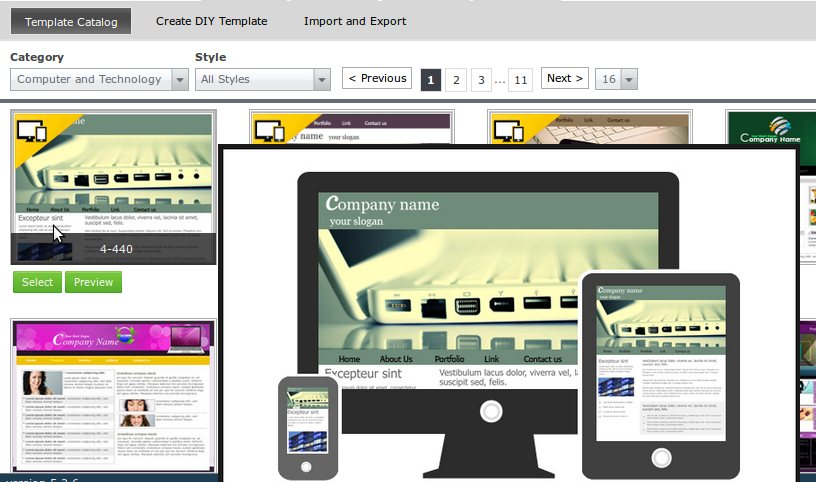Switch to the Create DIY Template tab
816x482 pixels.
[x=211, y=21]
